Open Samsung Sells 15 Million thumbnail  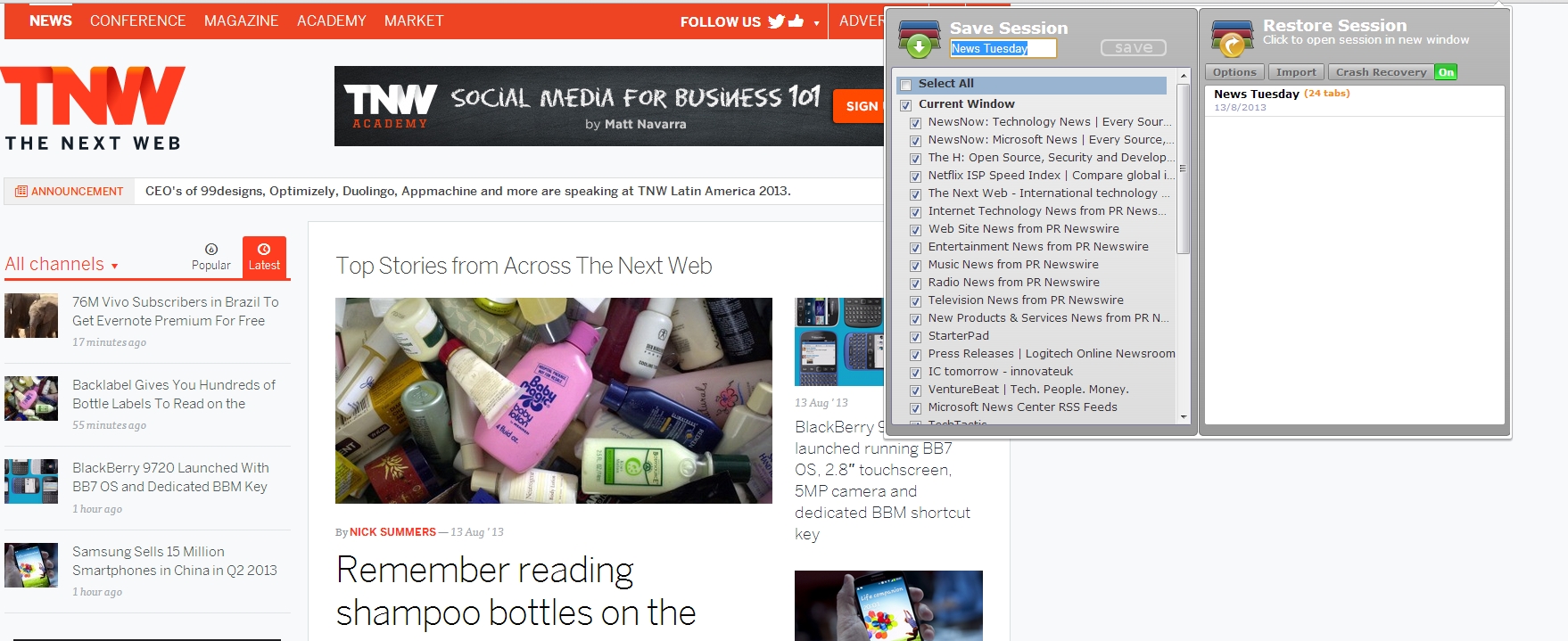(31, 565)
